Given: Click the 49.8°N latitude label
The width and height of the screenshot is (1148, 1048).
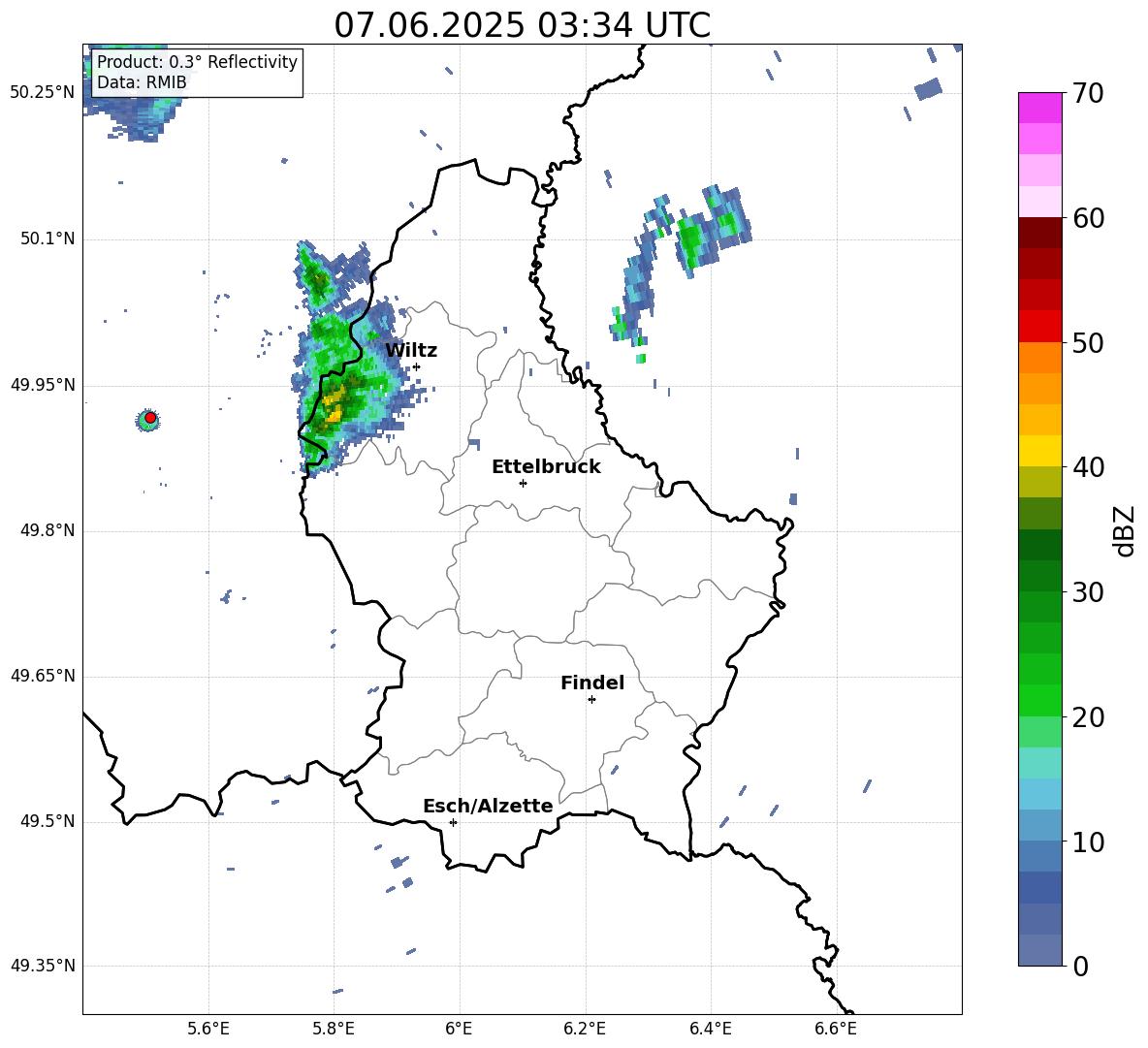Looking at the screenshot, I should (x=48, y=530).
